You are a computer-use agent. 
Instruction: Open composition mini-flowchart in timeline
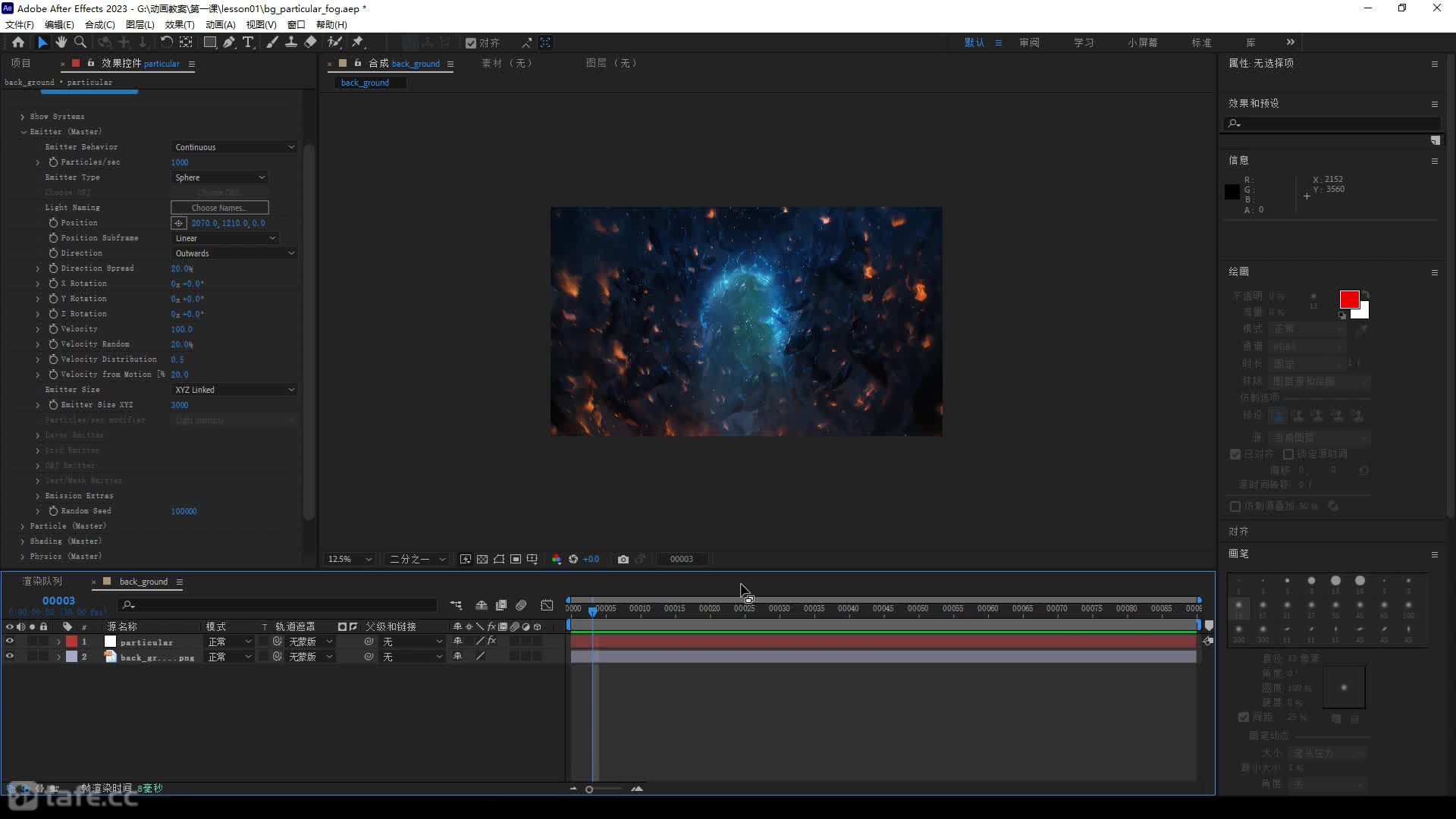pyautogui.click(x=456, y=605)
